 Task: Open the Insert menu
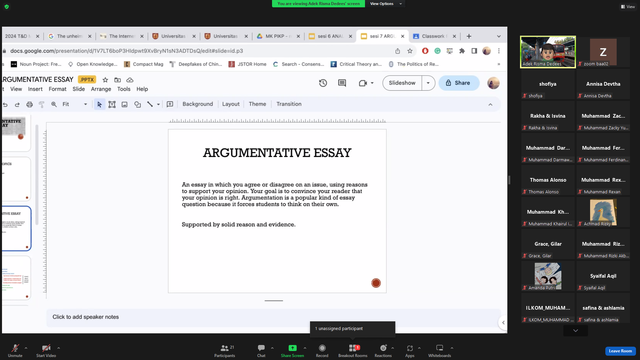(x=35, y=89)
